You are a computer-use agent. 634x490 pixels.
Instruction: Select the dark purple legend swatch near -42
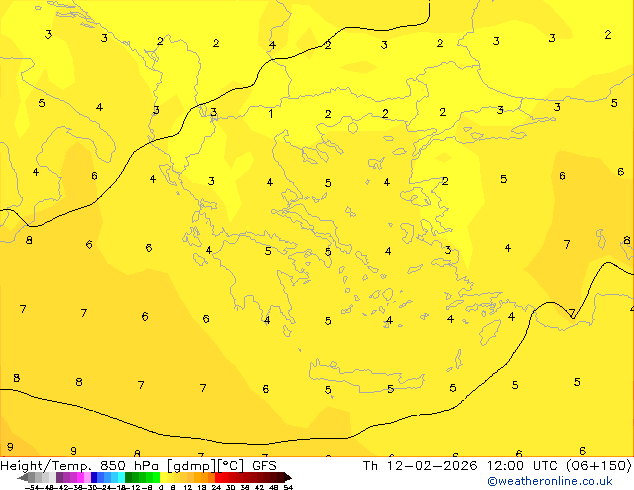(59, 477)
